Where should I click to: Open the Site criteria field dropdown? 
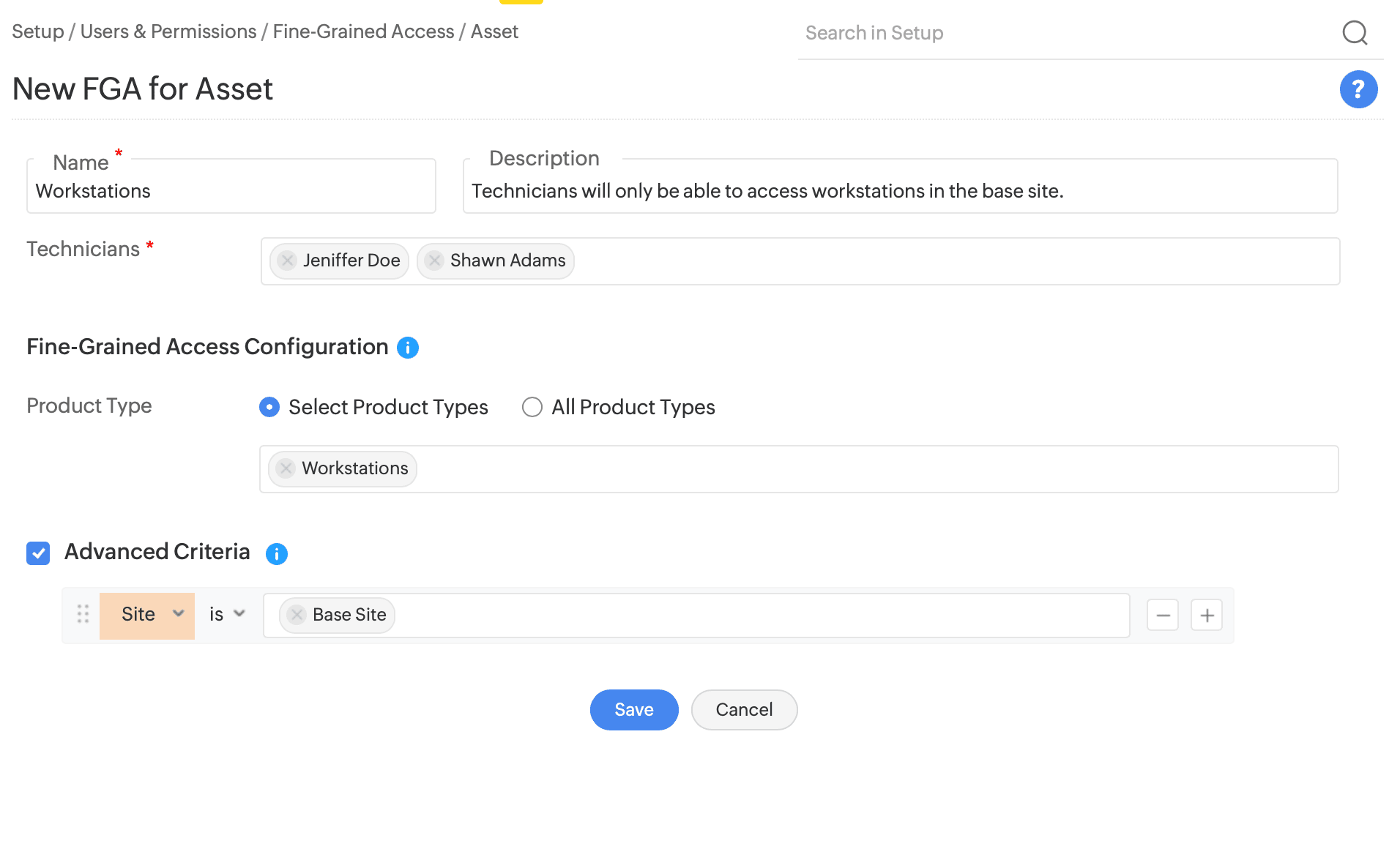coord(147,615)
